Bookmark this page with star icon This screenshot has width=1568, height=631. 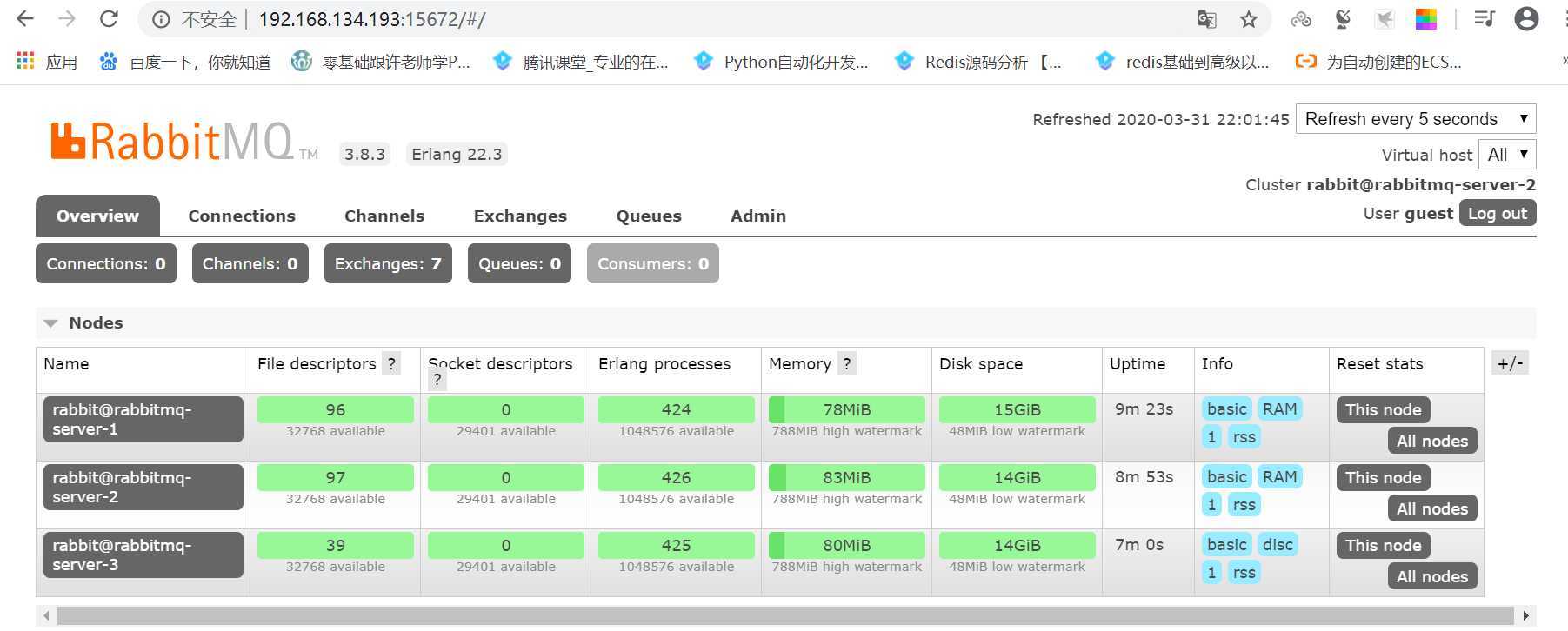point(1249,19)
